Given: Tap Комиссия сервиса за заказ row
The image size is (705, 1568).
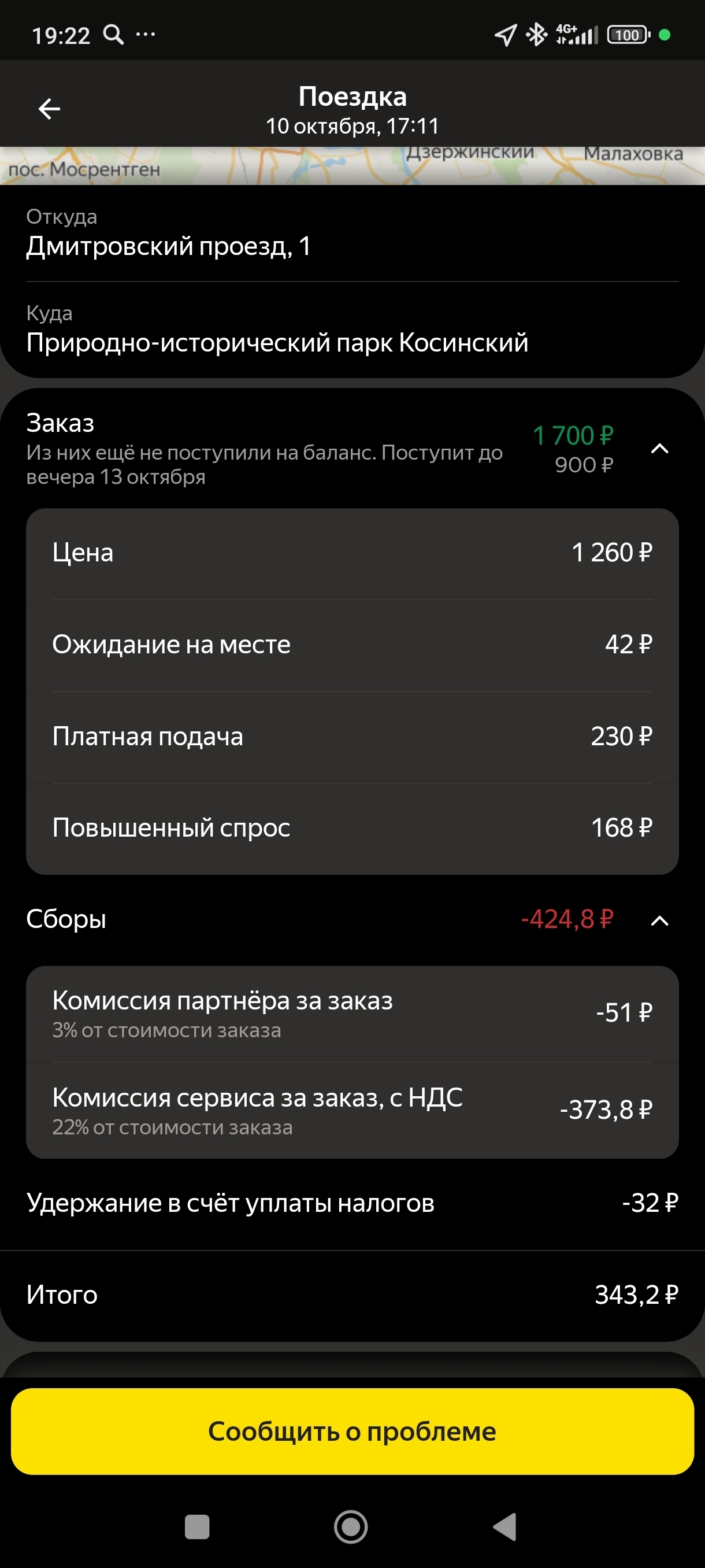Looking at the screenshot, I should (352, 1110).
